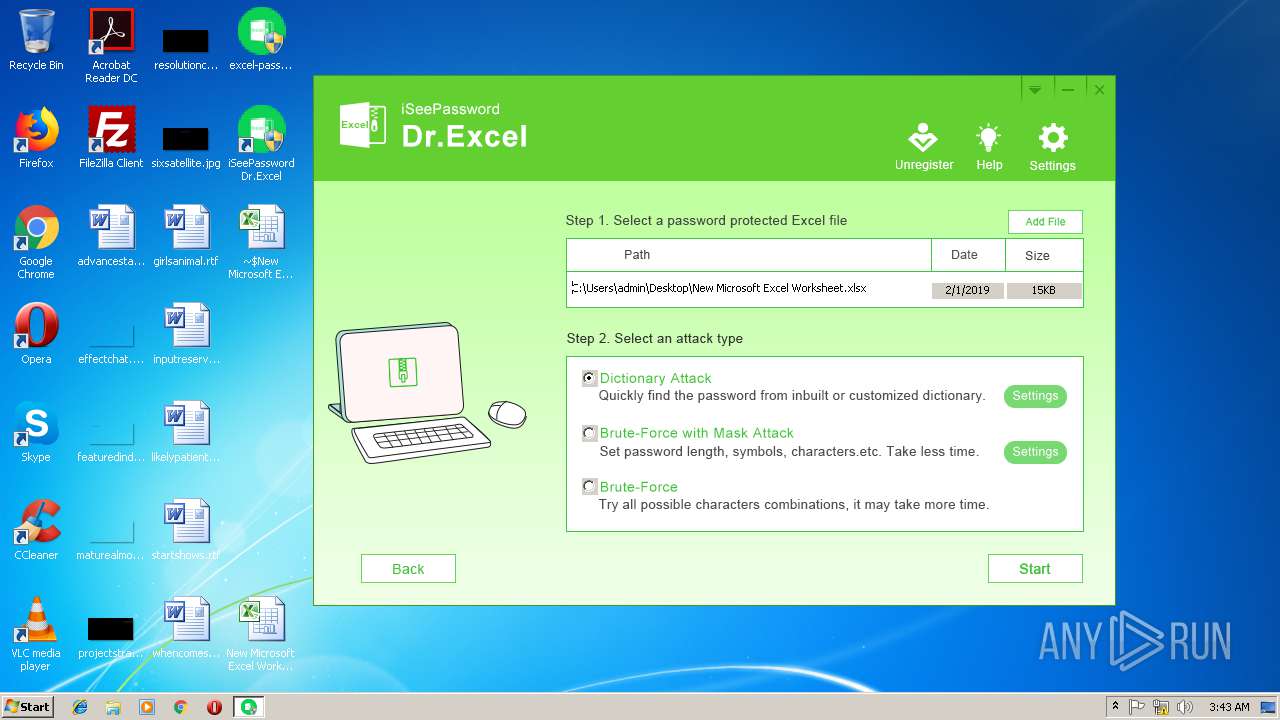Open Windows Explorer folder from taskbar

[113, 707]
